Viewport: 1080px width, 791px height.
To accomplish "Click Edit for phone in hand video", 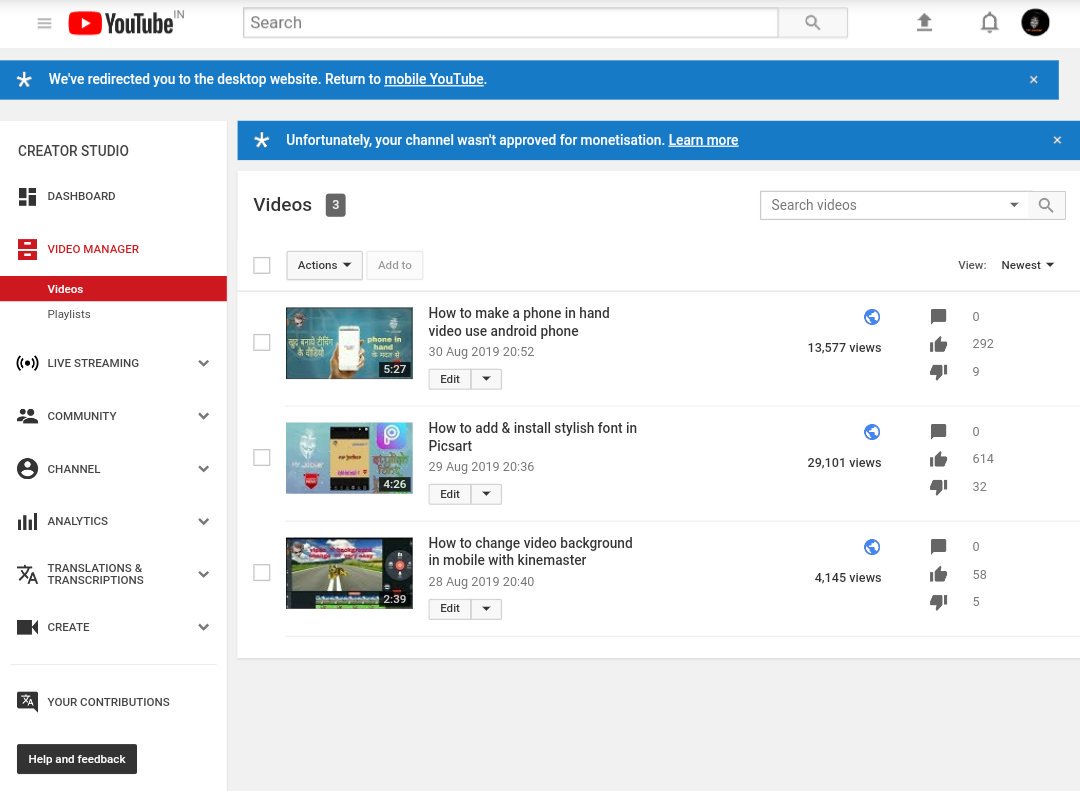I will tap(450, 379).
